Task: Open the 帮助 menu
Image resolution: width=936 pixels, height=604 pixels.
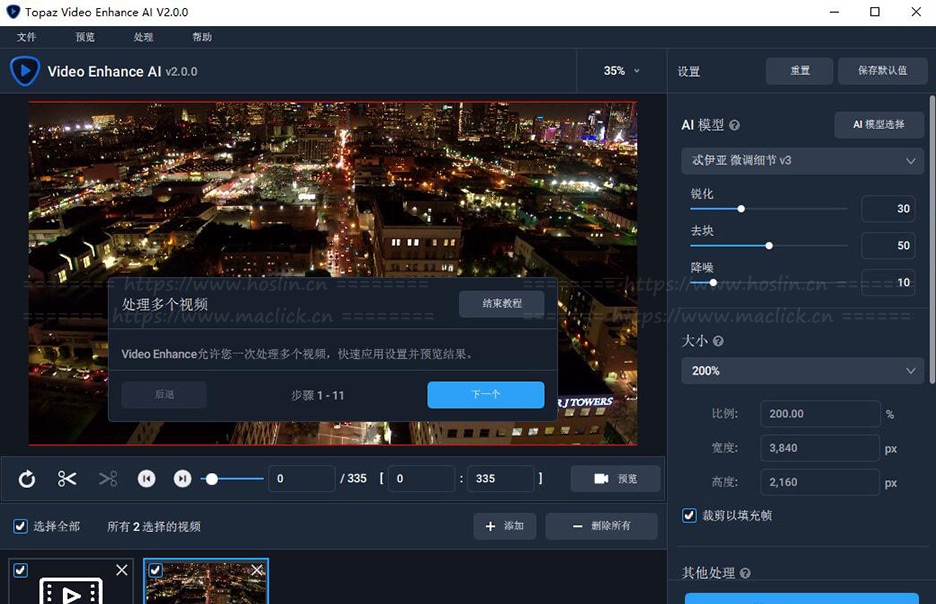Action: 202,37
